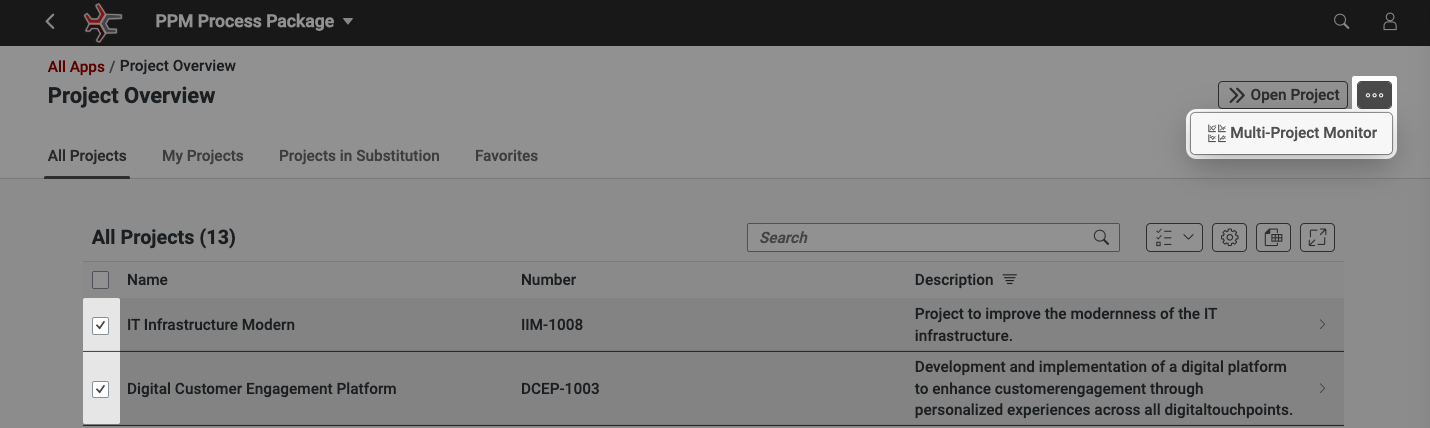This screenshot has width=1430, height=428.
Task: Expand table to full screen
Action: tap(1317, 237)
